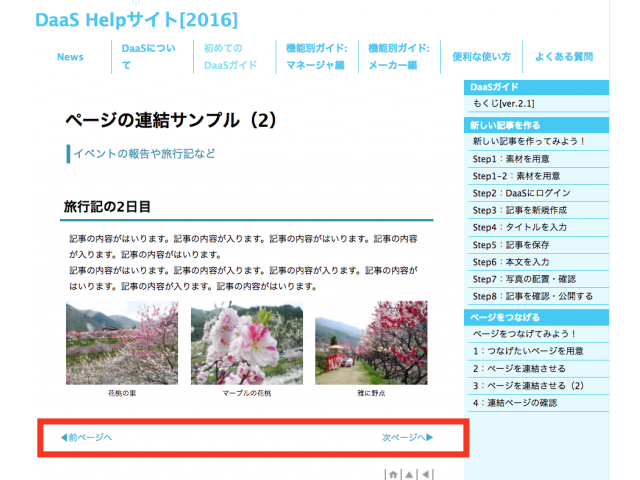The image size is (640, 480).
Task: Open the News navigation tab
Action: click(x=70, y=57)
